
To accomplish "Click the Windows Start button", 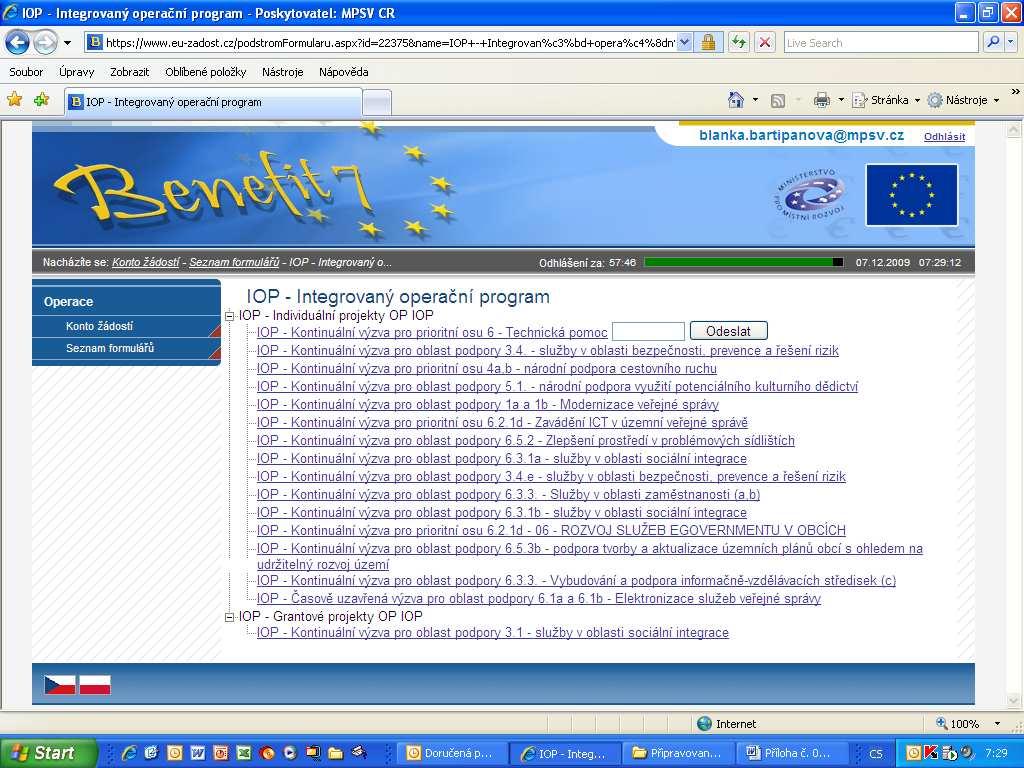I will [x=48, y=753].
